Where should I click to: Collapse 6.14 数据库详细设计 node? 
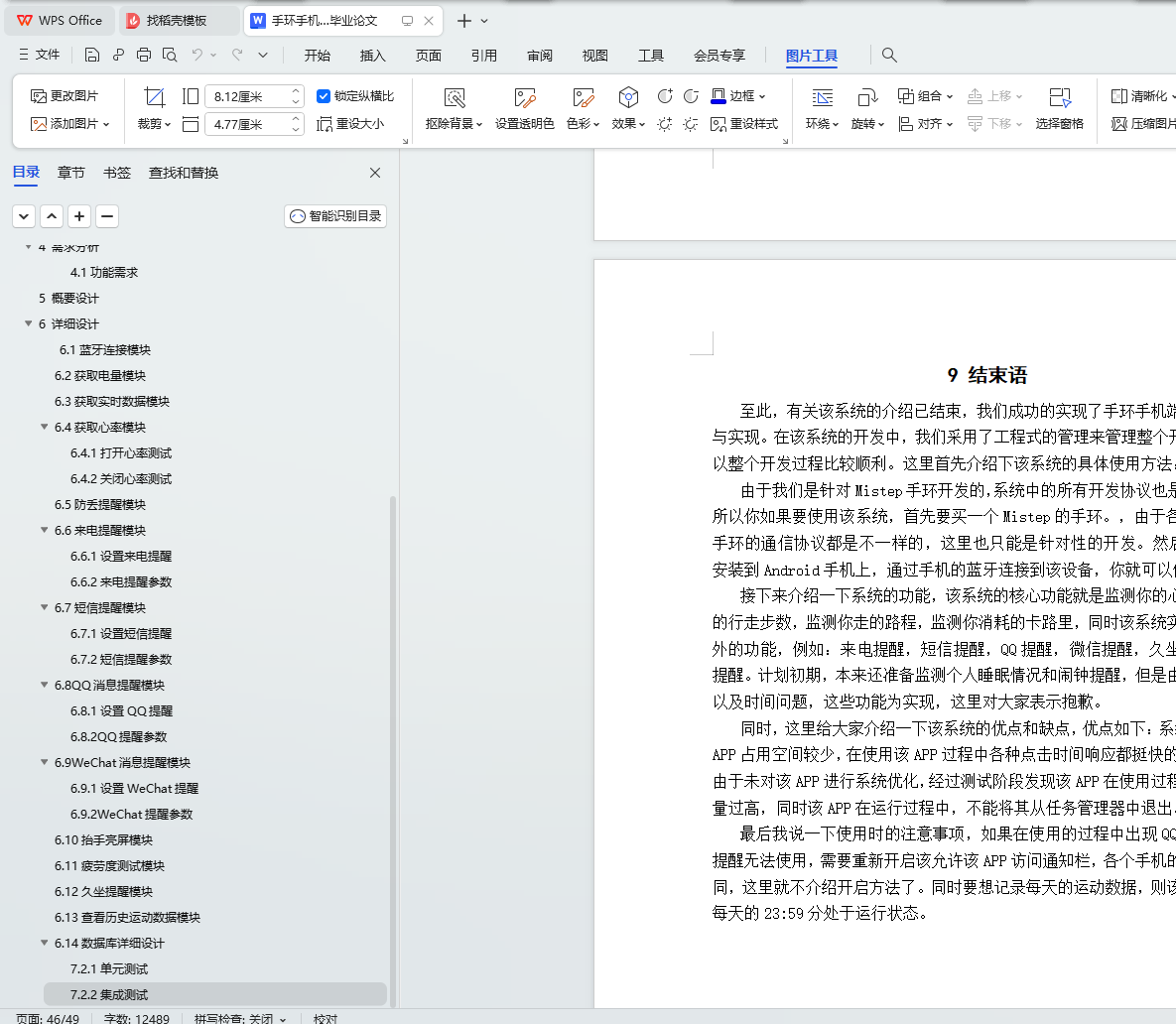[45, 943]
